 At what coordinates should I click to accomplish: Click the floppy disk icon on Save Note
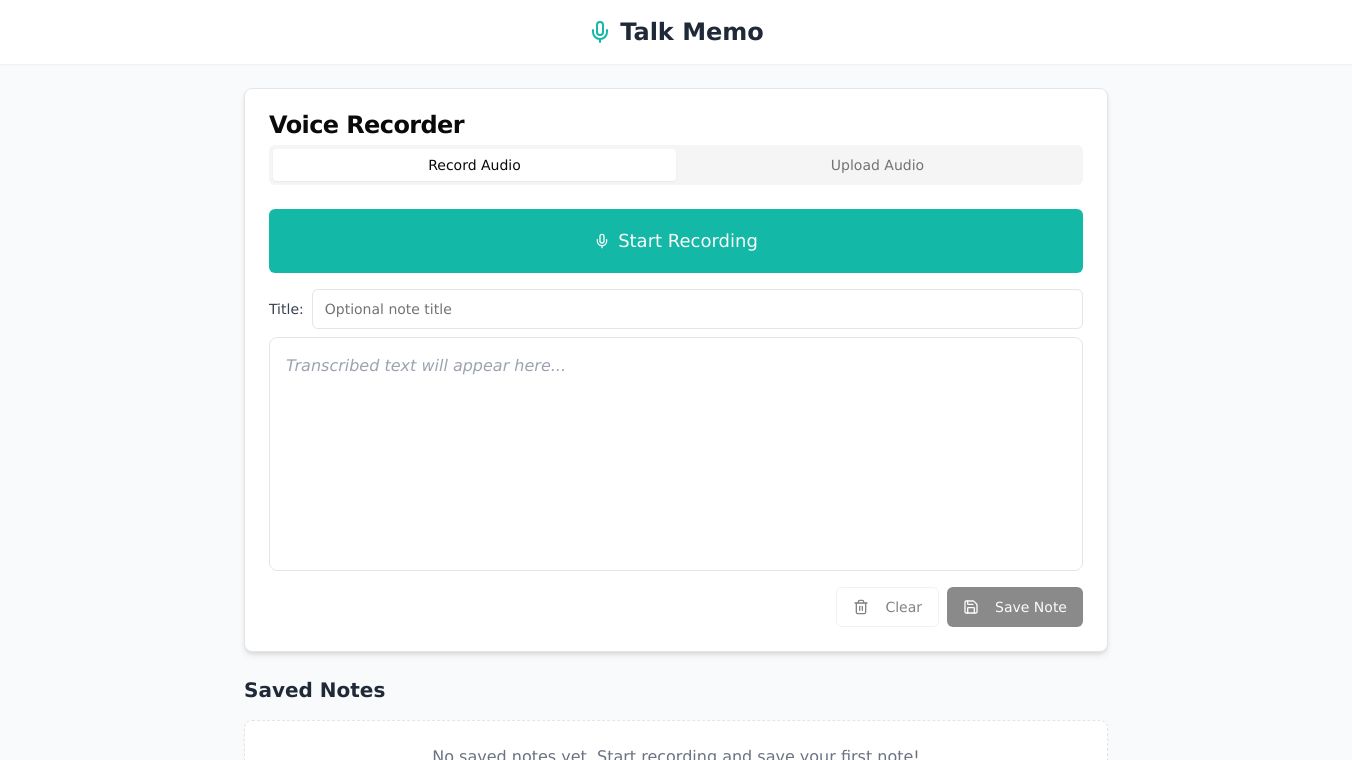click(x=971, y=607)
